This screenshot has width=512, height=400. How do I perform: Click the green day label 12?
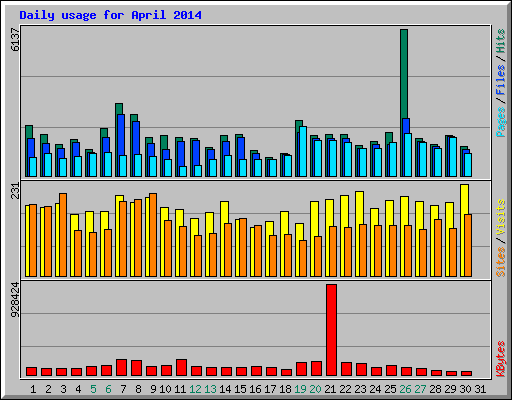coord(195,389)
